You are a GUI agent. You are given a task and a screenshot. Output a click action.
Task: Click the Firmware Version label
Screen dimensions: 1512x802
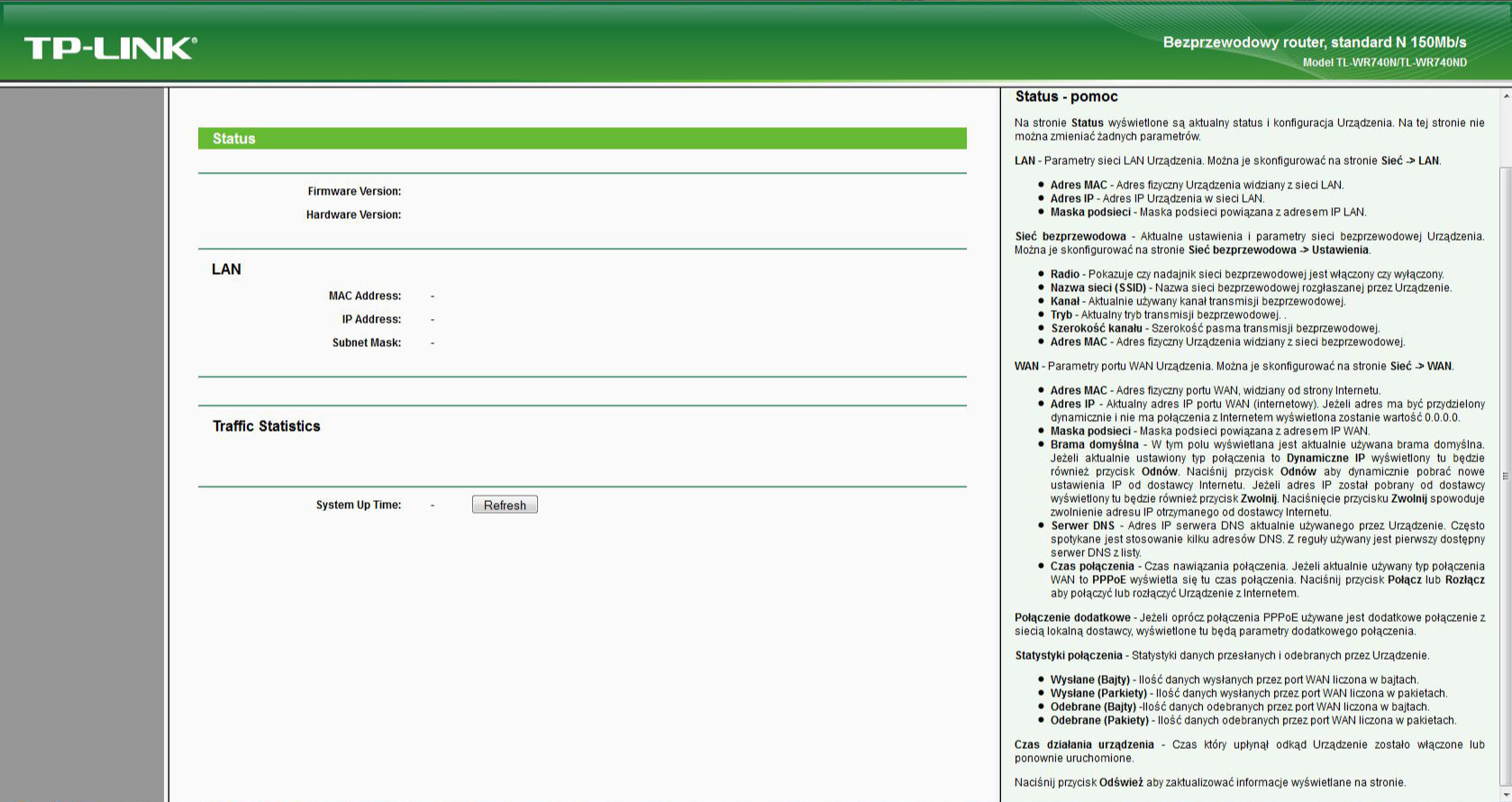pyautogui.click(x=354, y=191)
